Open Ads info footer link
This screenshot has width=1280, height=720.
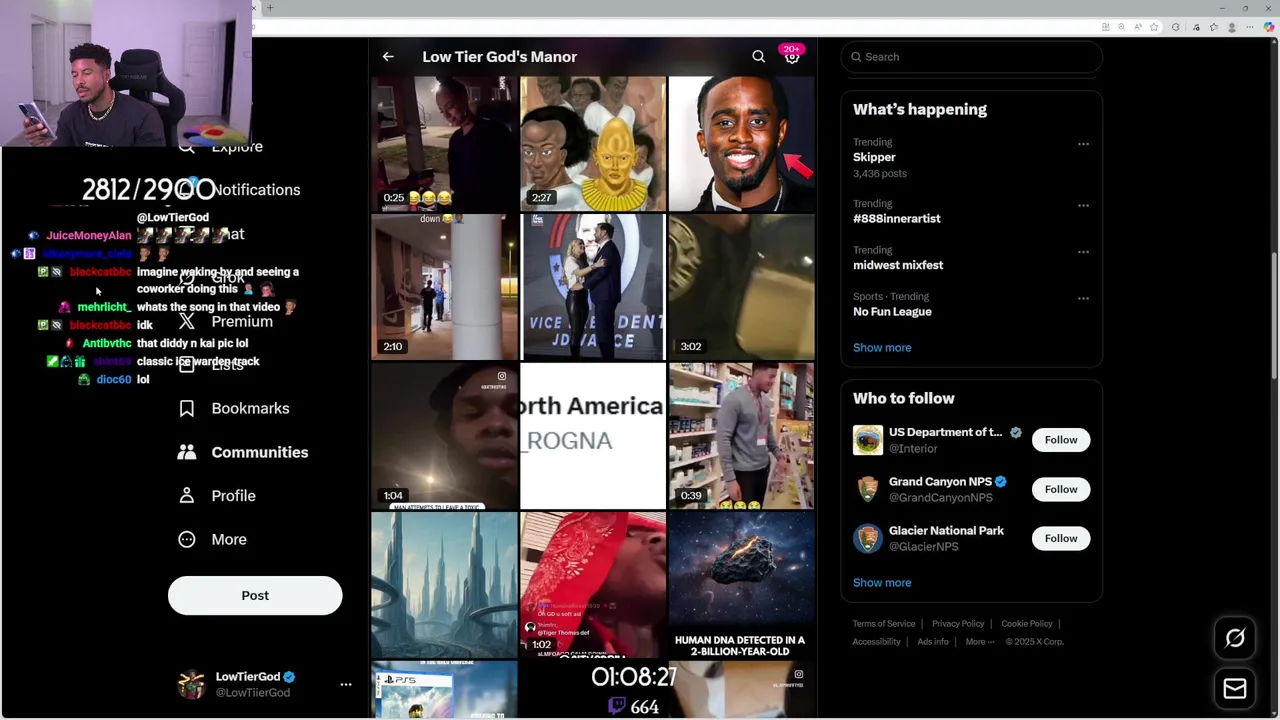(933, 642)
